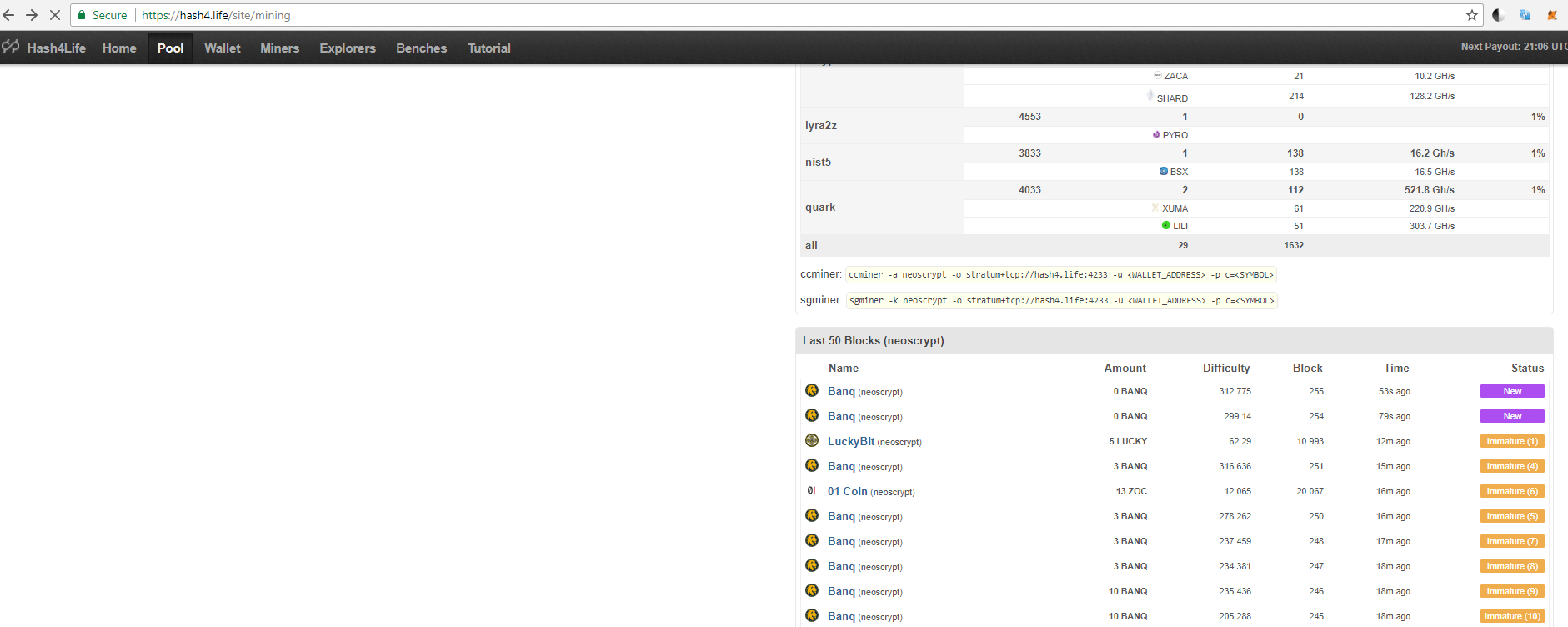Select the ccminer command line text

tap(1061, 274)
